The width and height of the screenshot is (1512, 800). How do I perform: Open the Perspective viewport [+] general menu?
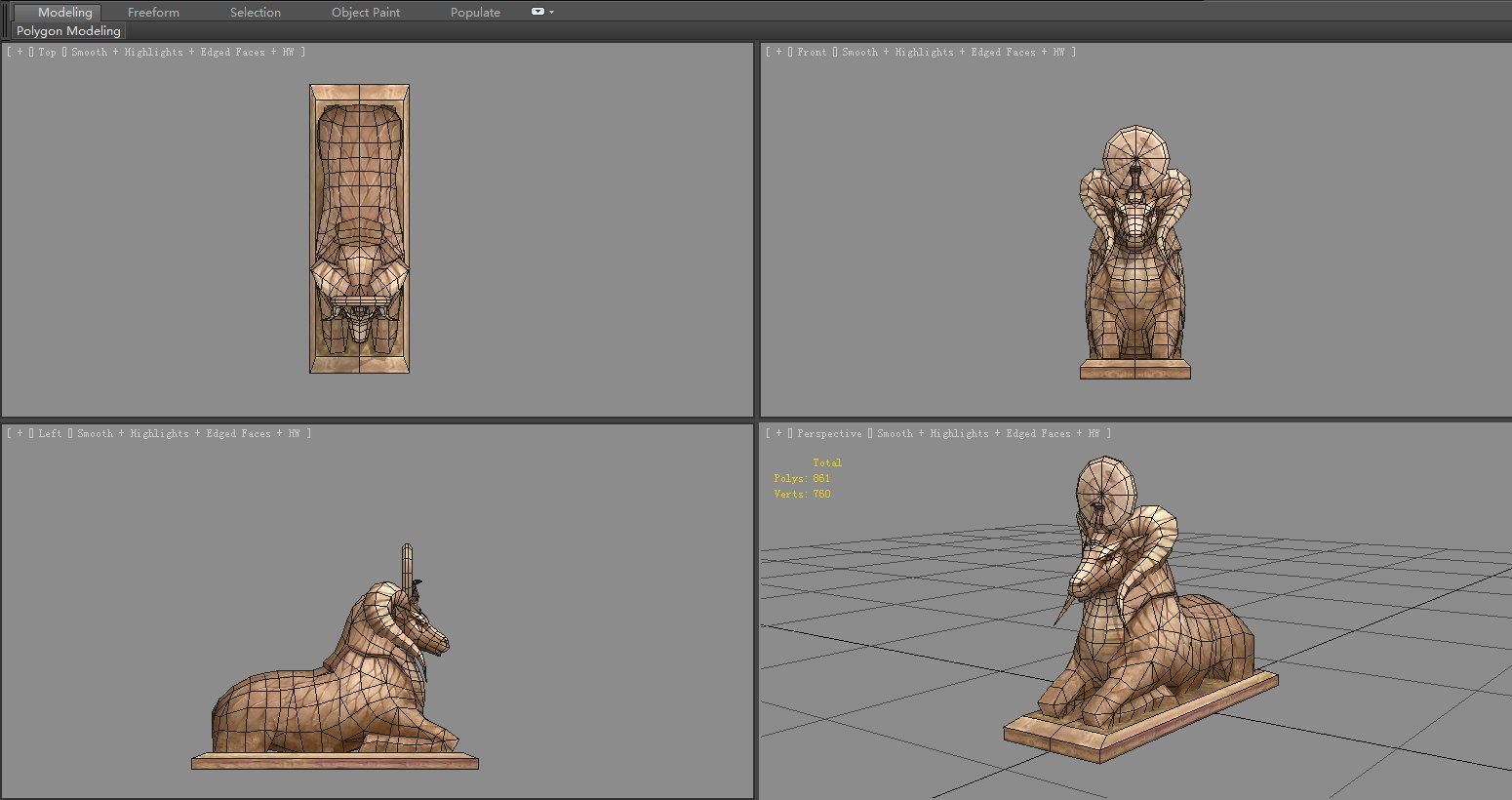[778, 433]
